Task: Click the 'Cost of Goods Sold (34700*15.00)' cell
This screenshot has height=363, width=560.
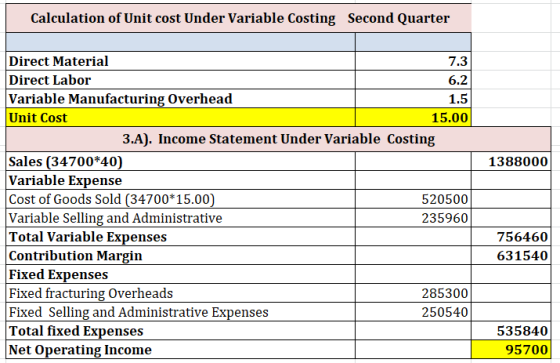Action: pos(181,199)
